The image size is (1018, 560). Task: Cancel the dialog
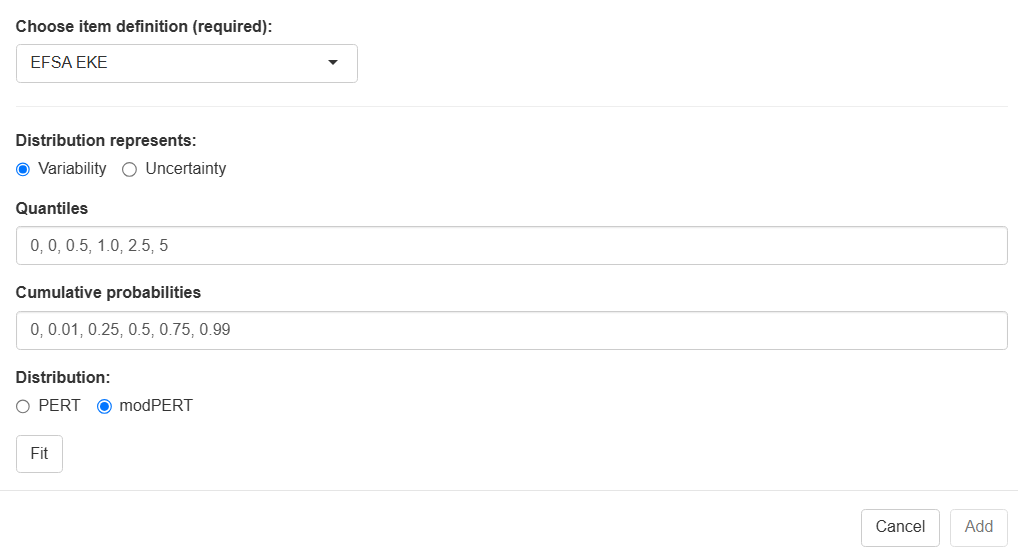[x=900, y=527]
